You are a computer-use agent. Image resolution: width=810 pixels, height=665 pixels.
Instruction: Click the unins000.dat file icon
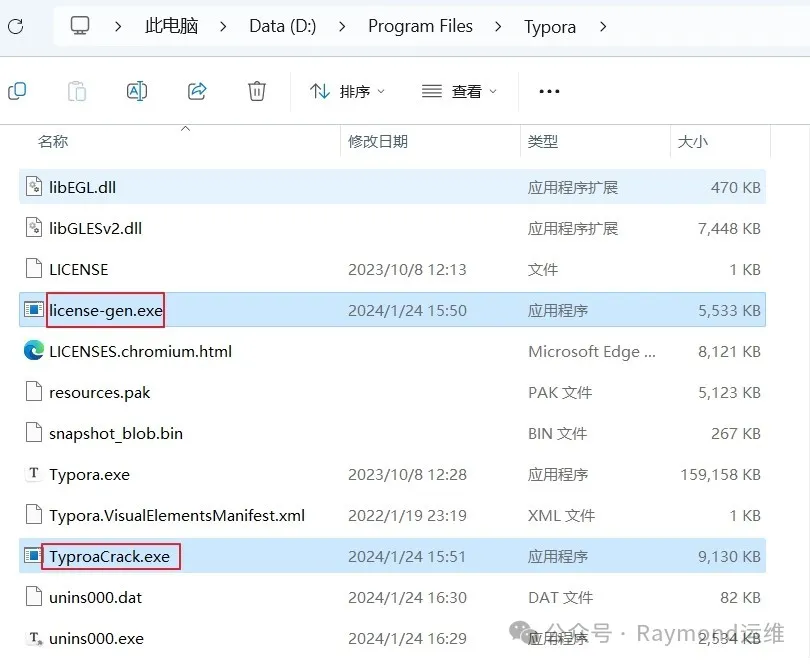click(x=34, y=596)
